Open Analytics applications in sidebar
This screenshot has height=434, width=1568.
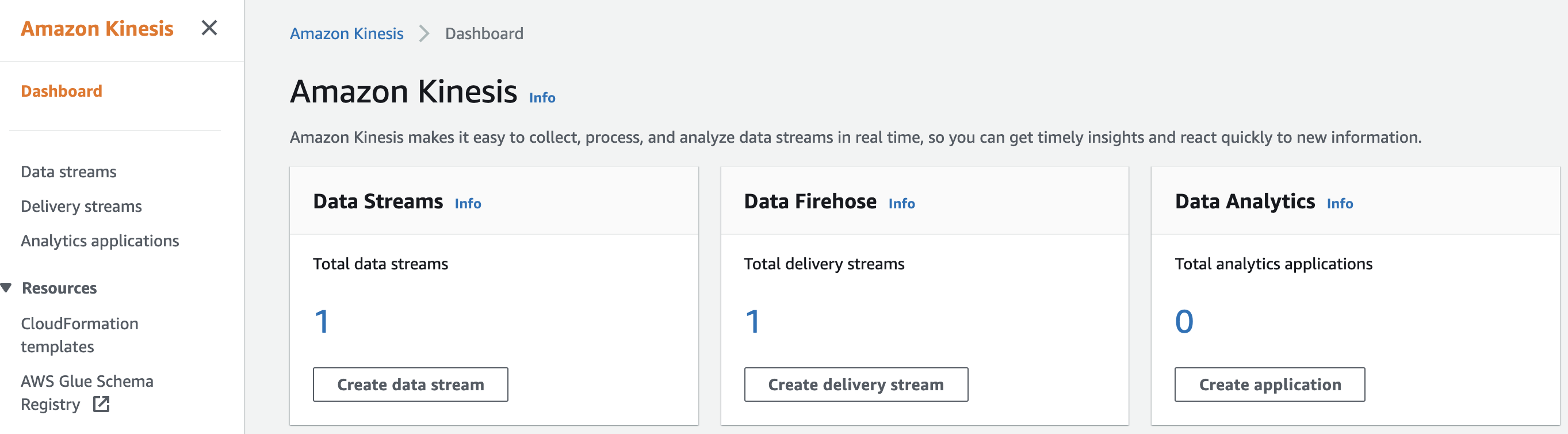tap(100, 241)
